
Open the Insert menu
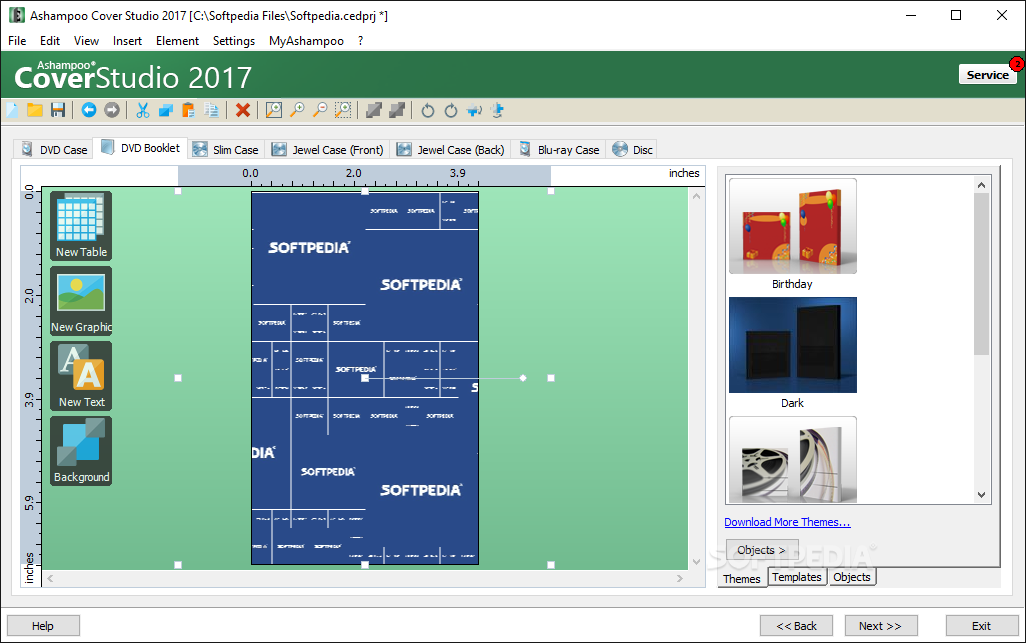coord(127,41)
